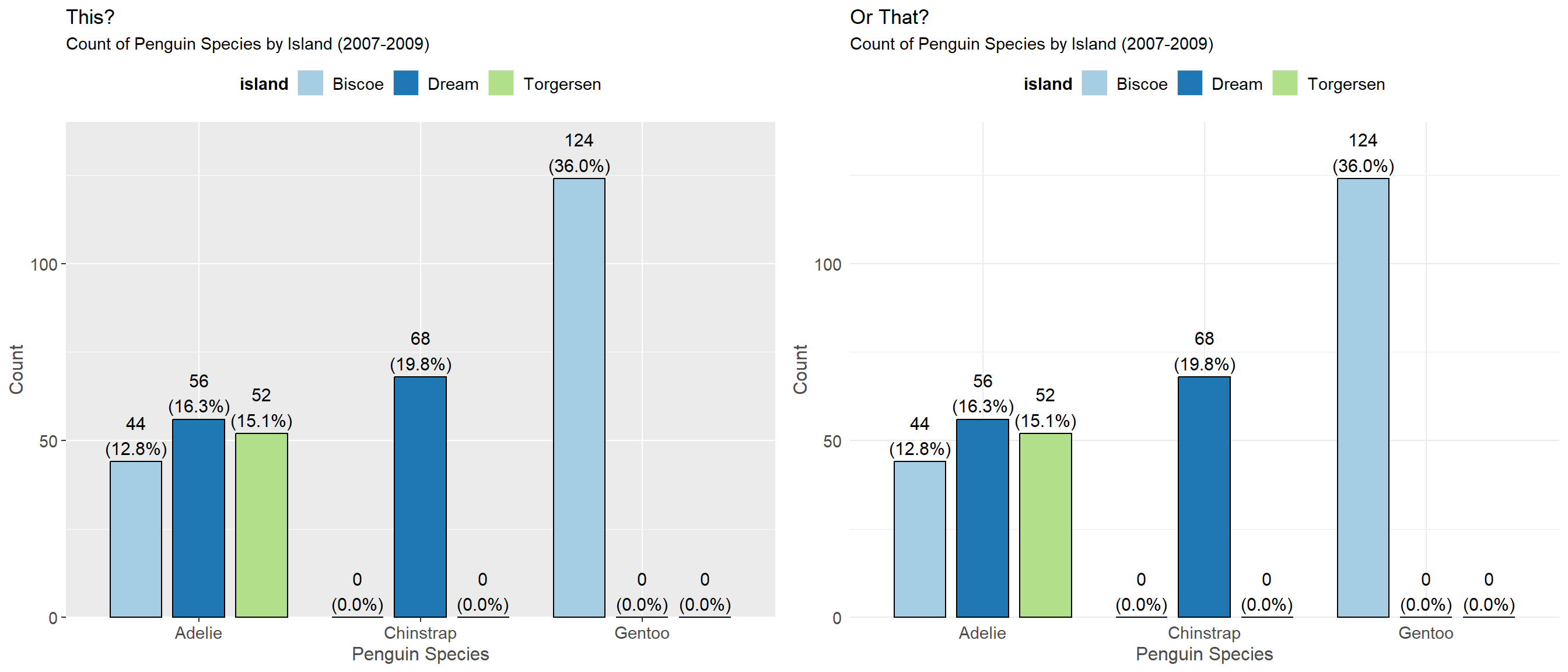
Task: Click the Torgersen legend swatch in the right chart
Action: coord(1285,83)
